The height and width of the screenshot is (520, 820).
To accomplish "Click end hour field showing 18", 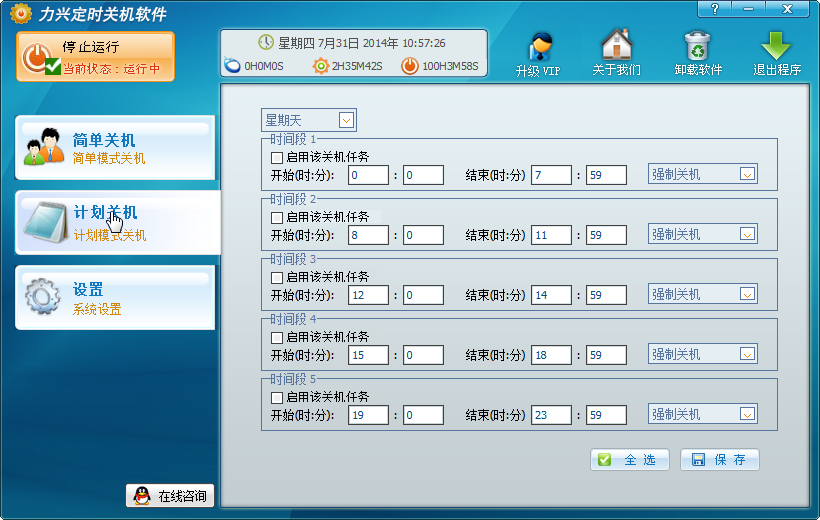I will click(x=551, y=355).
